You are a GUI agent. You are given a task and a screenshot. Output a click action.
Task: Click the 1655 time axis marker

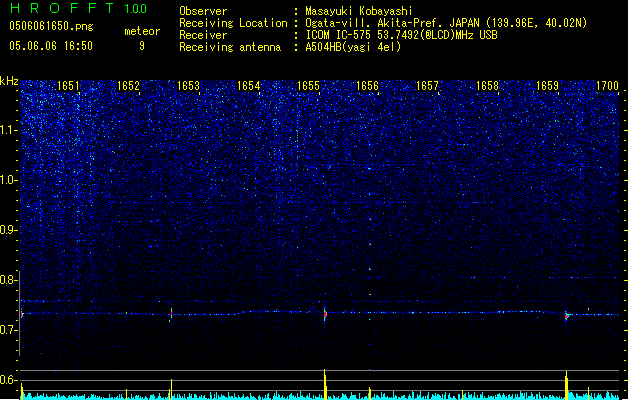[x=308, y=86]
